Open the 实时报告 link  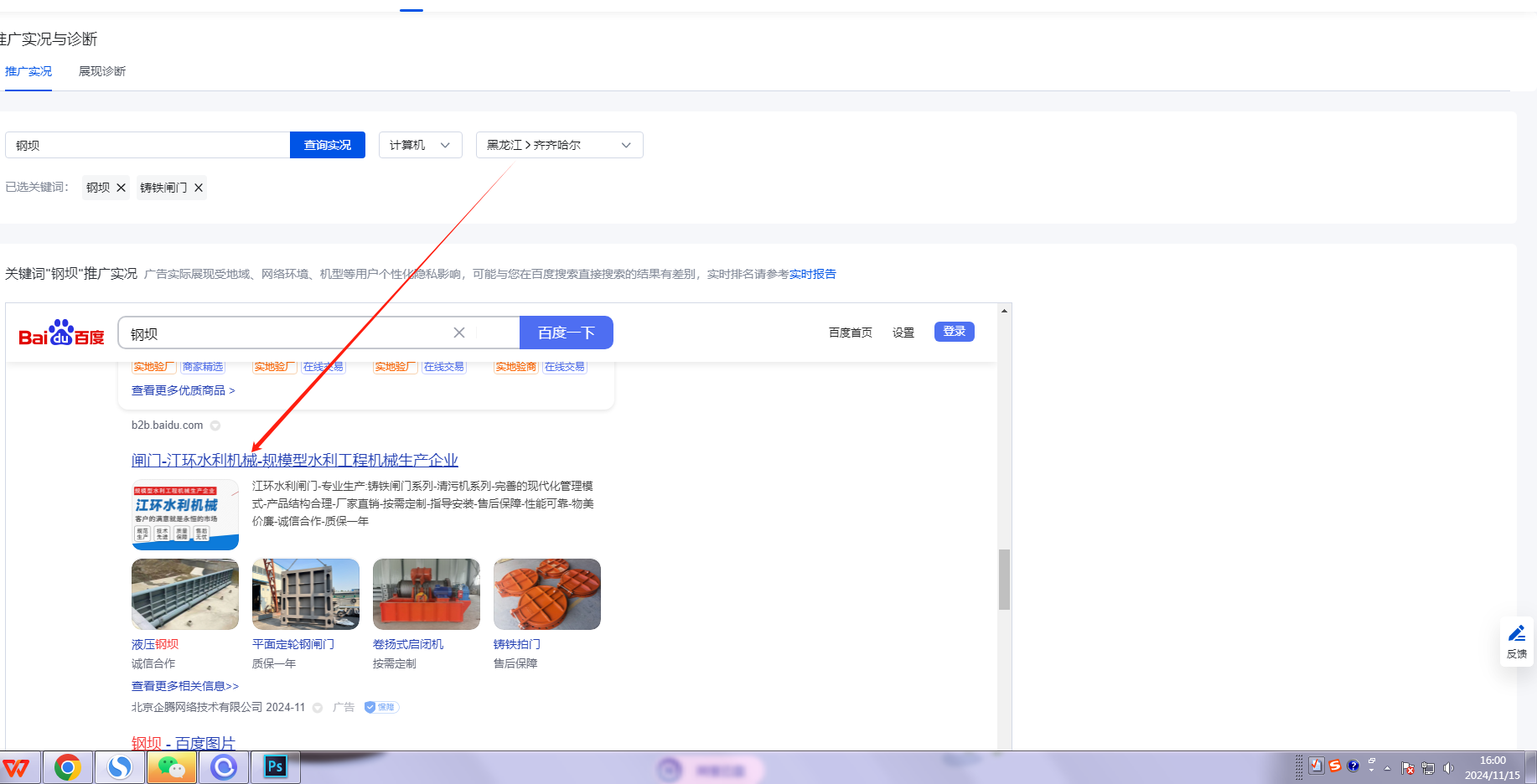pos(813,274)
